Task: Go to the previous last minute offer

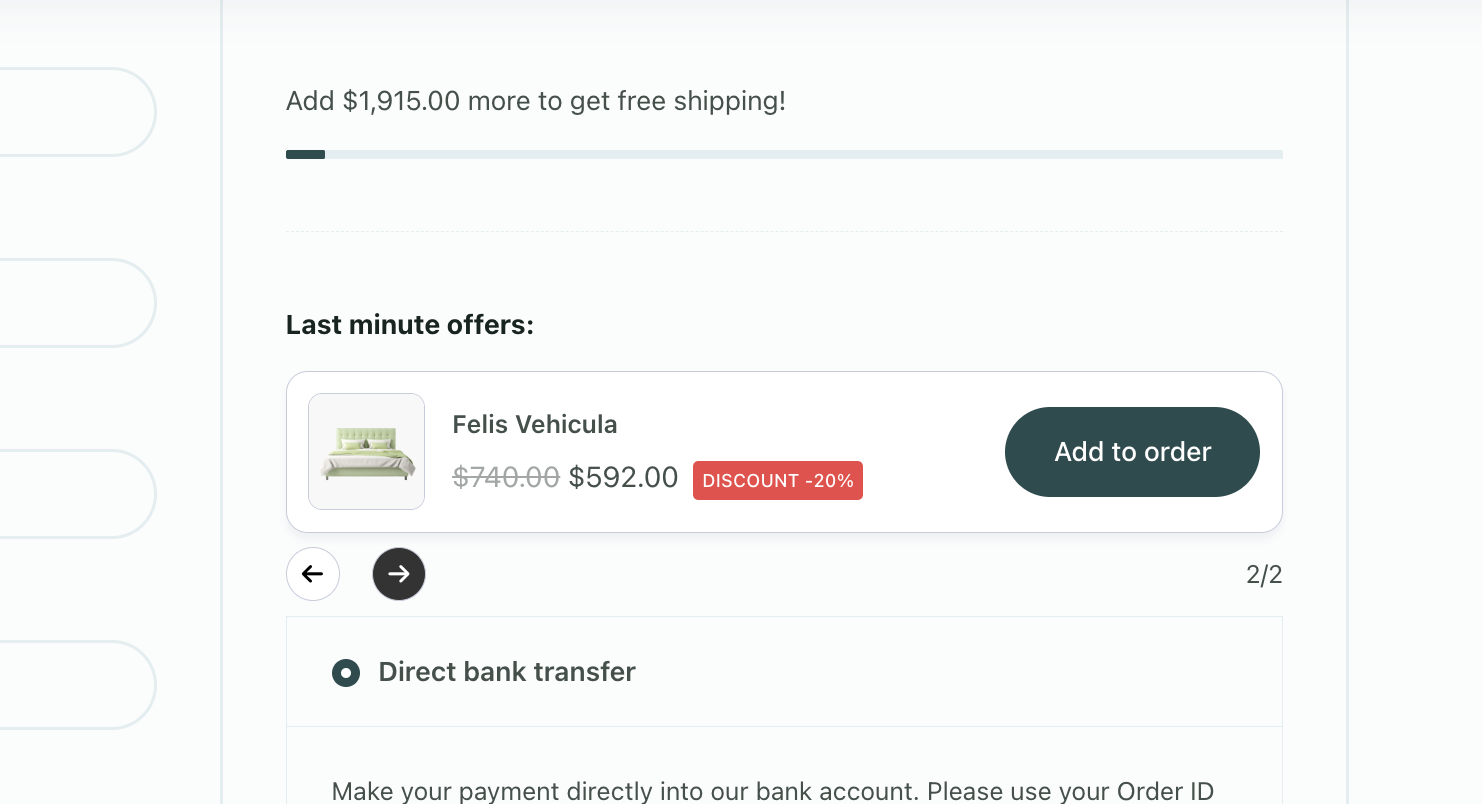Action: pos(313,574)
